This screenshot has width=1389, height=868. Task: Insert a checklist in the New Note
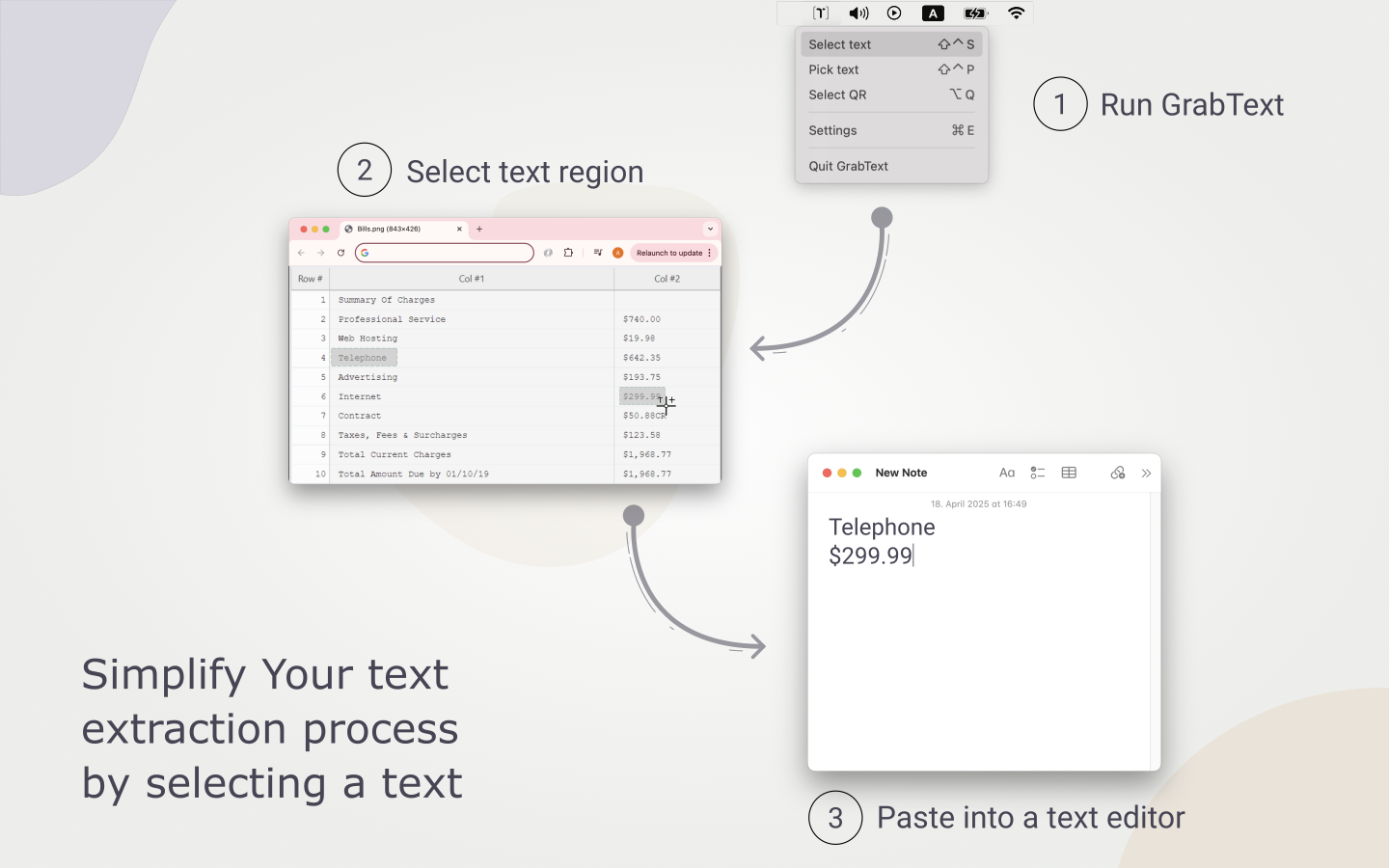[1038, 473]
